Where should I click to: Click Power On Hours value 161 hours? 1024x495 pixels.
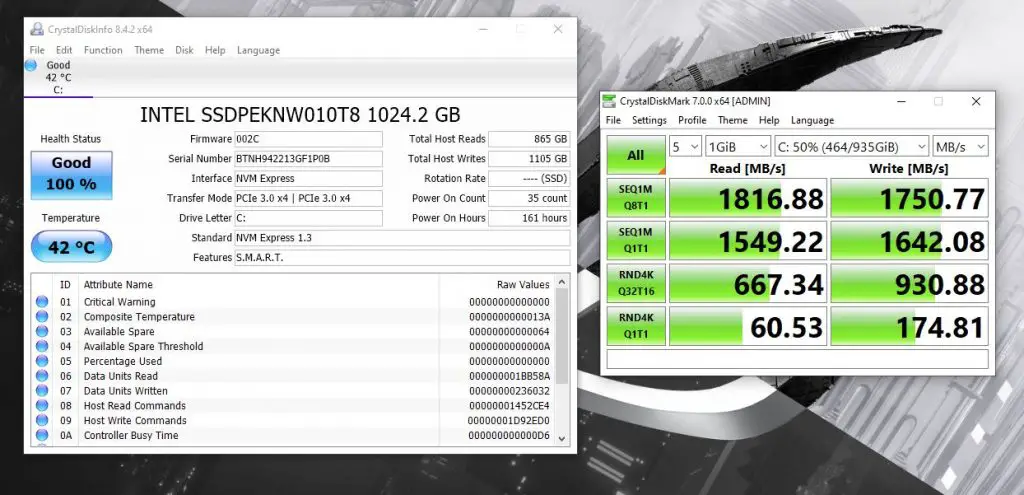pyautogui.click(x=529, y=218)
